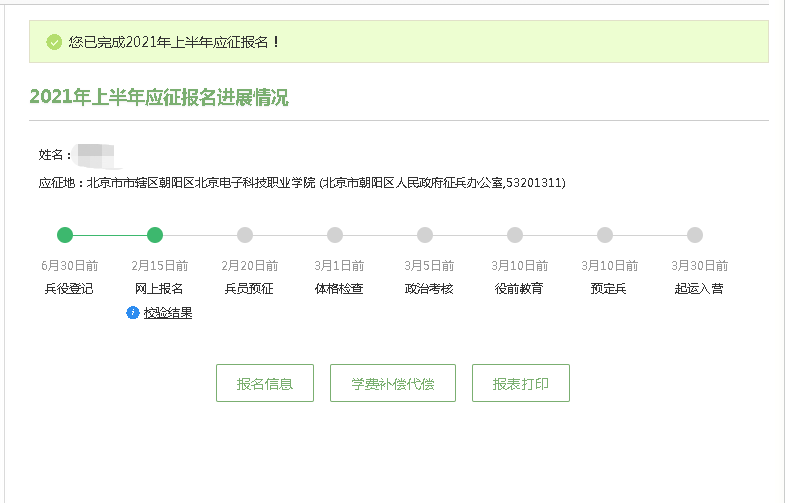Click the gray step dot above 兵员预征
The width and height of the screenshot is (785, 503).
[x=245, y=235]
